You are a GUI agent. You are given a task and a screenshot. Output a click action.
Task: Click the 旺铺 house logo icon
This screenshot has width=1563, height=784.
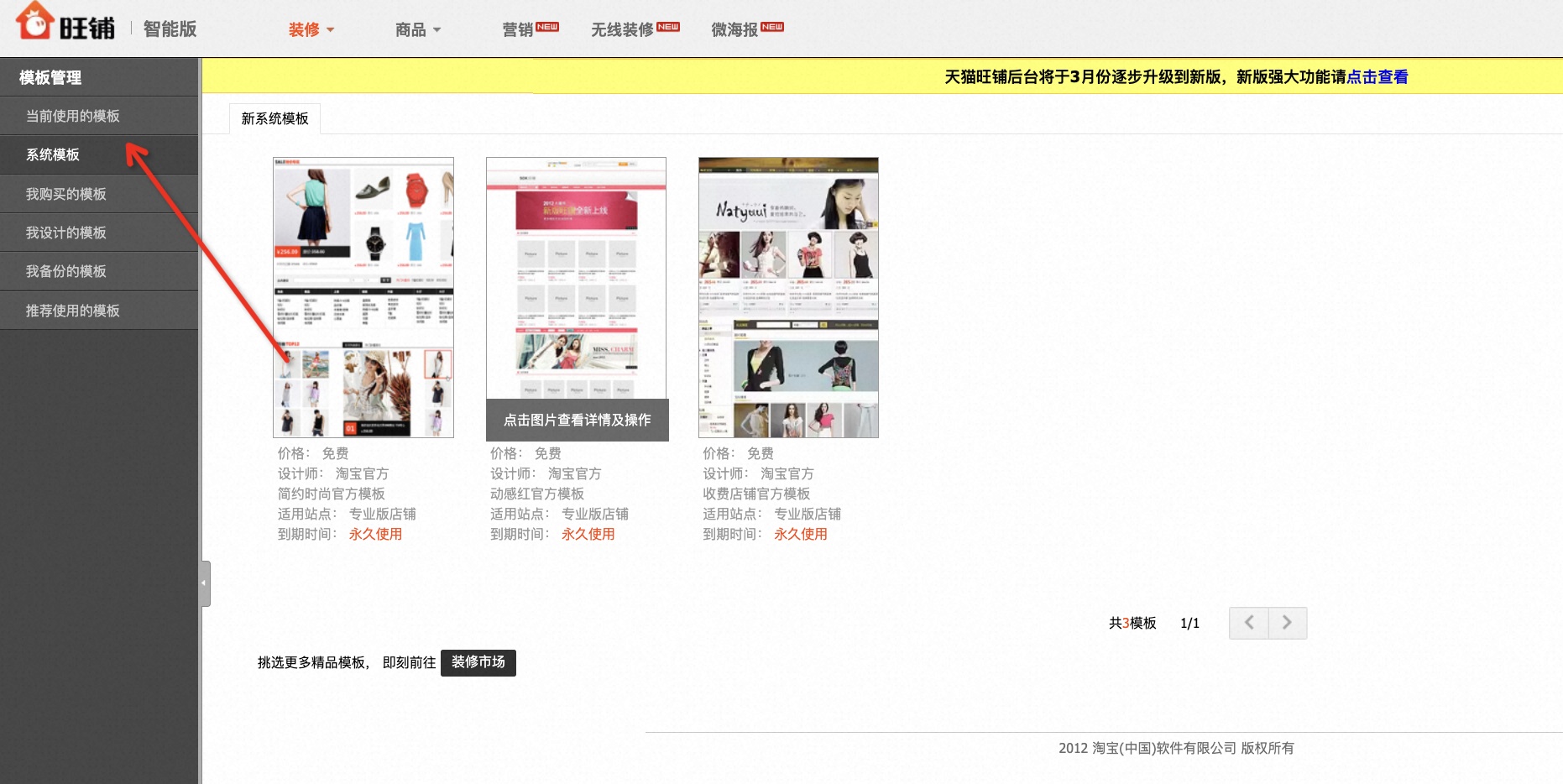35,22
